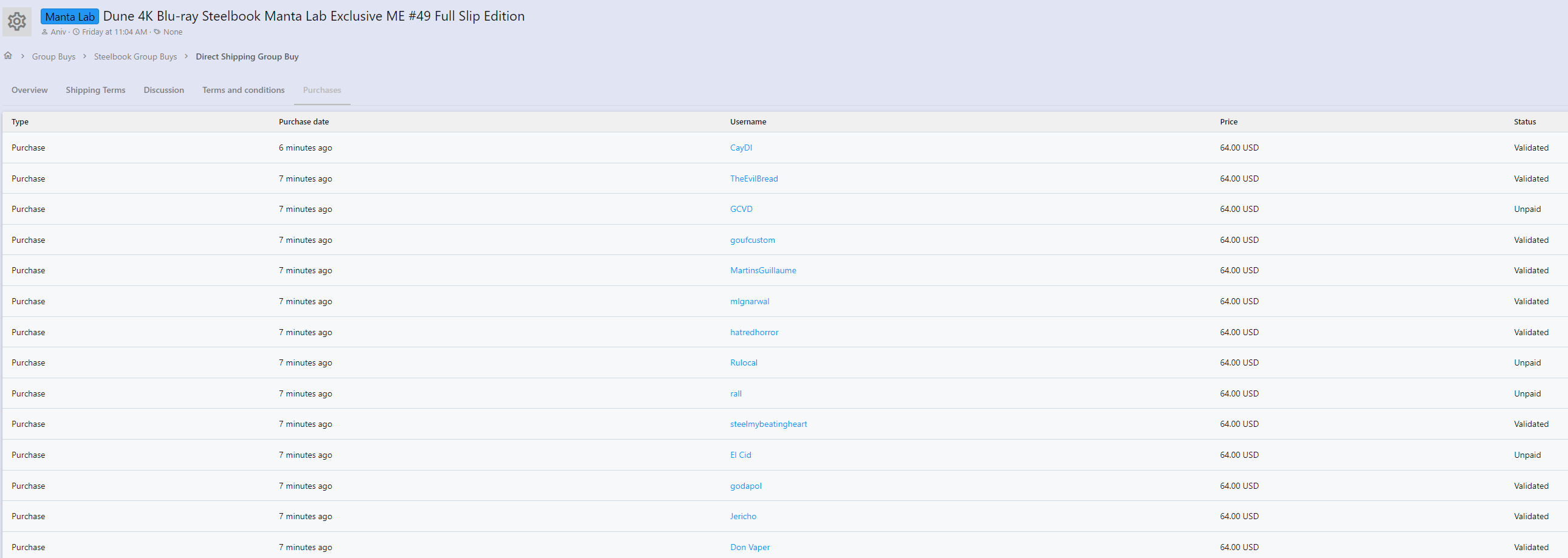Click '7 minutes ago' in TheEvilBread row
The width and height of the screenshot is (1568, 558).
[306, 179]
